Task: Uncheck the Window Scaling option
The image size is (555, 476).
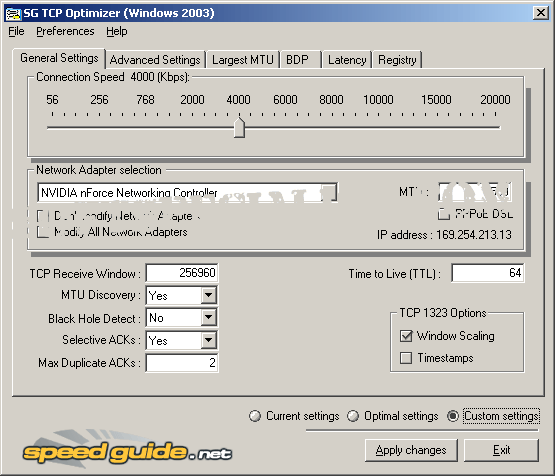Action: click(x=406, y=336)
